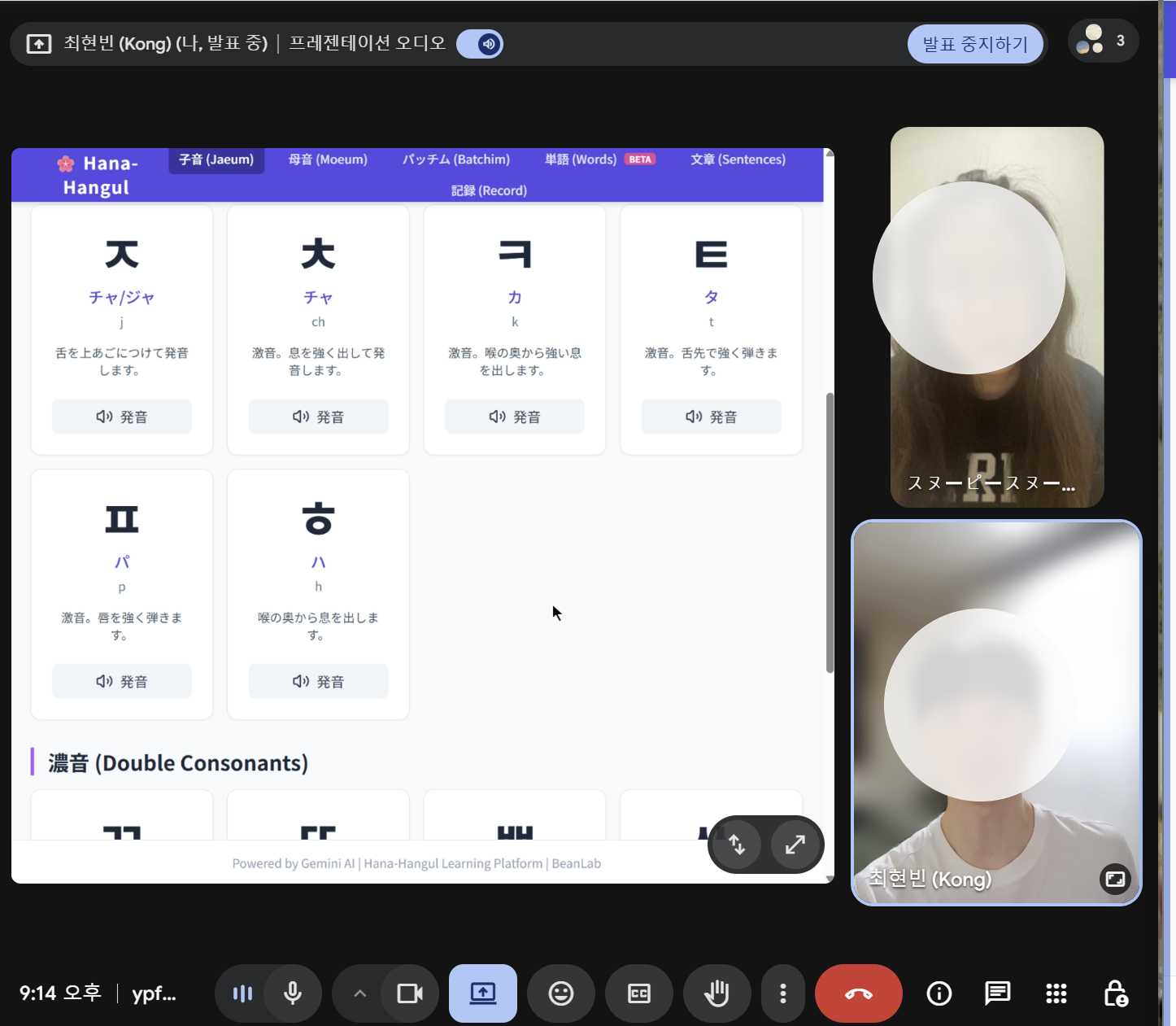Select the 文章 (Sentences) tab
The height and width of the screenshot is (1026, 1176).
pos(738,159)
